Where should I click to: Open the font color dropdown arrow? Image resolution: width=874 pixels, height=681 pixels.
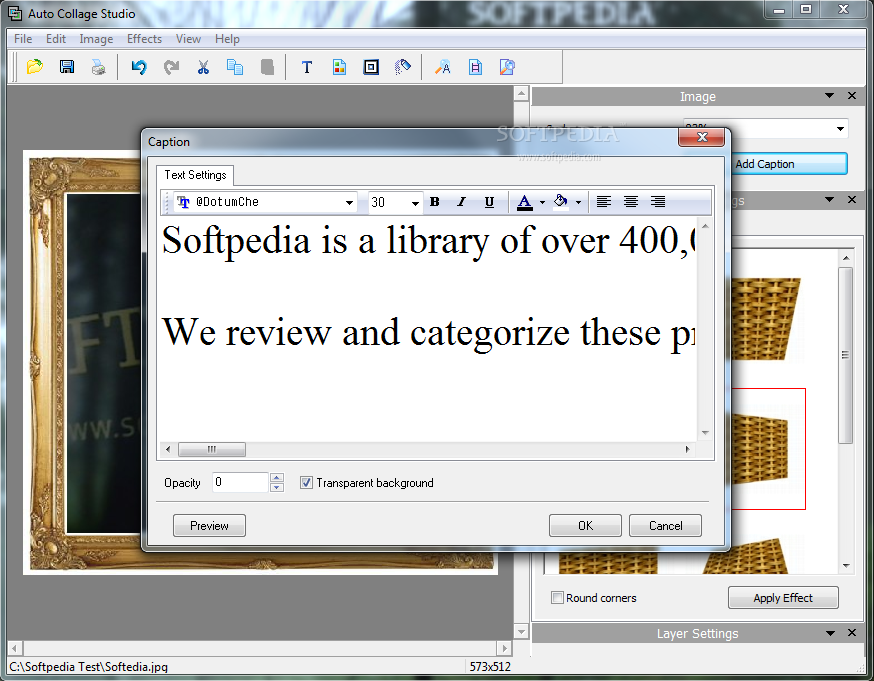tap(542, 202)
